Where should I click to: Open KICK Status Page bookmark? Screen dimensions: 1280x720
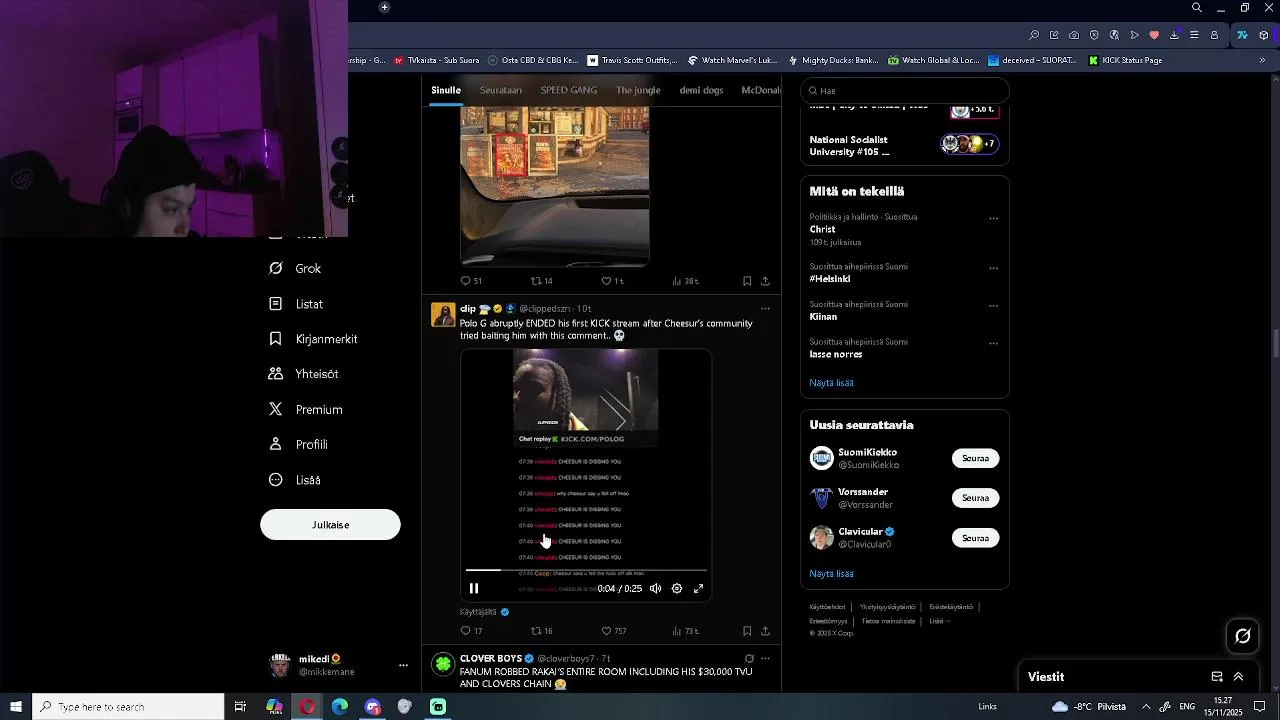(x=1124, y=60)
